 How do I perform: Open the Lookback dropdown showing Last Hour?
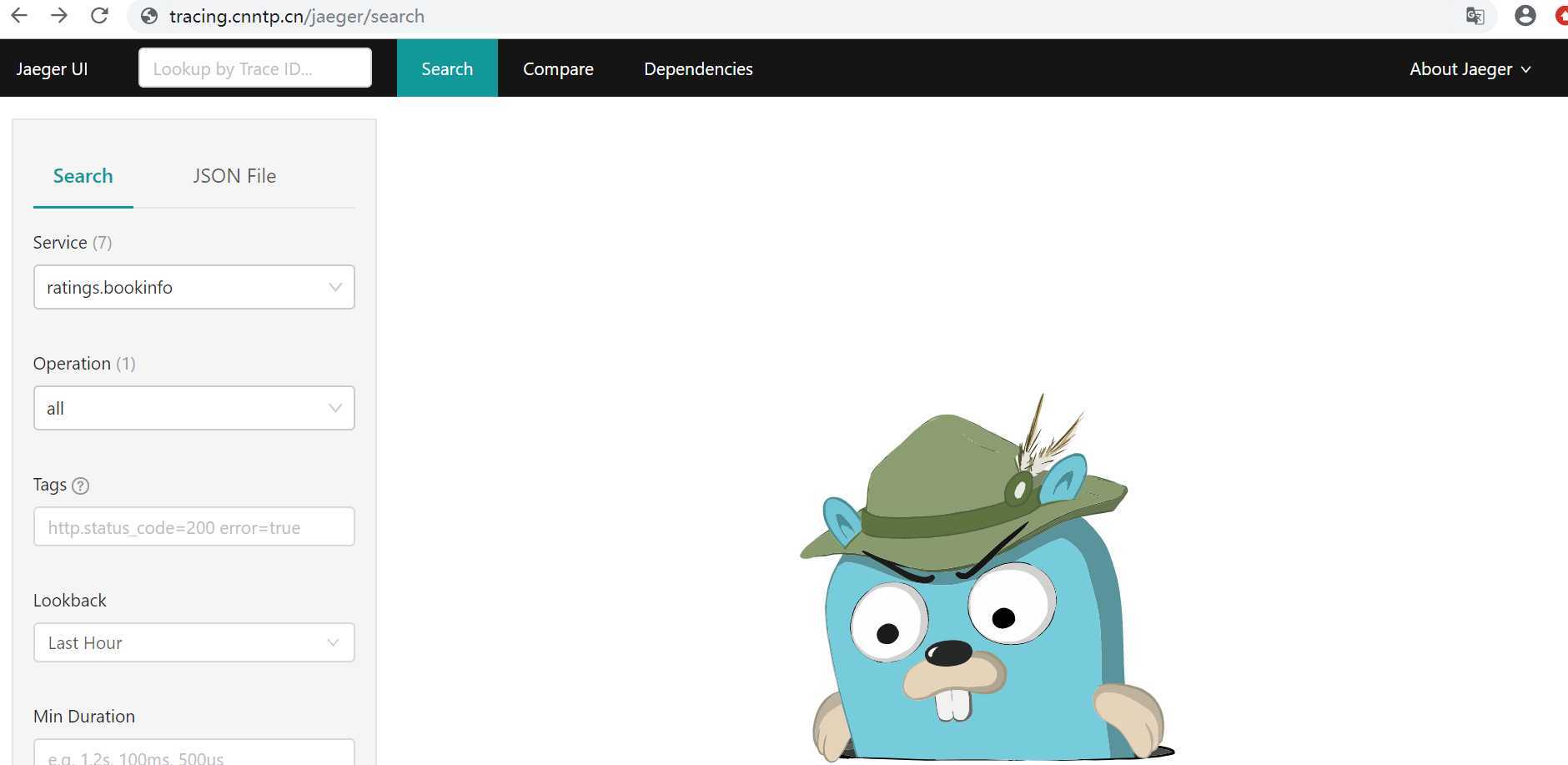coord(194,642)
